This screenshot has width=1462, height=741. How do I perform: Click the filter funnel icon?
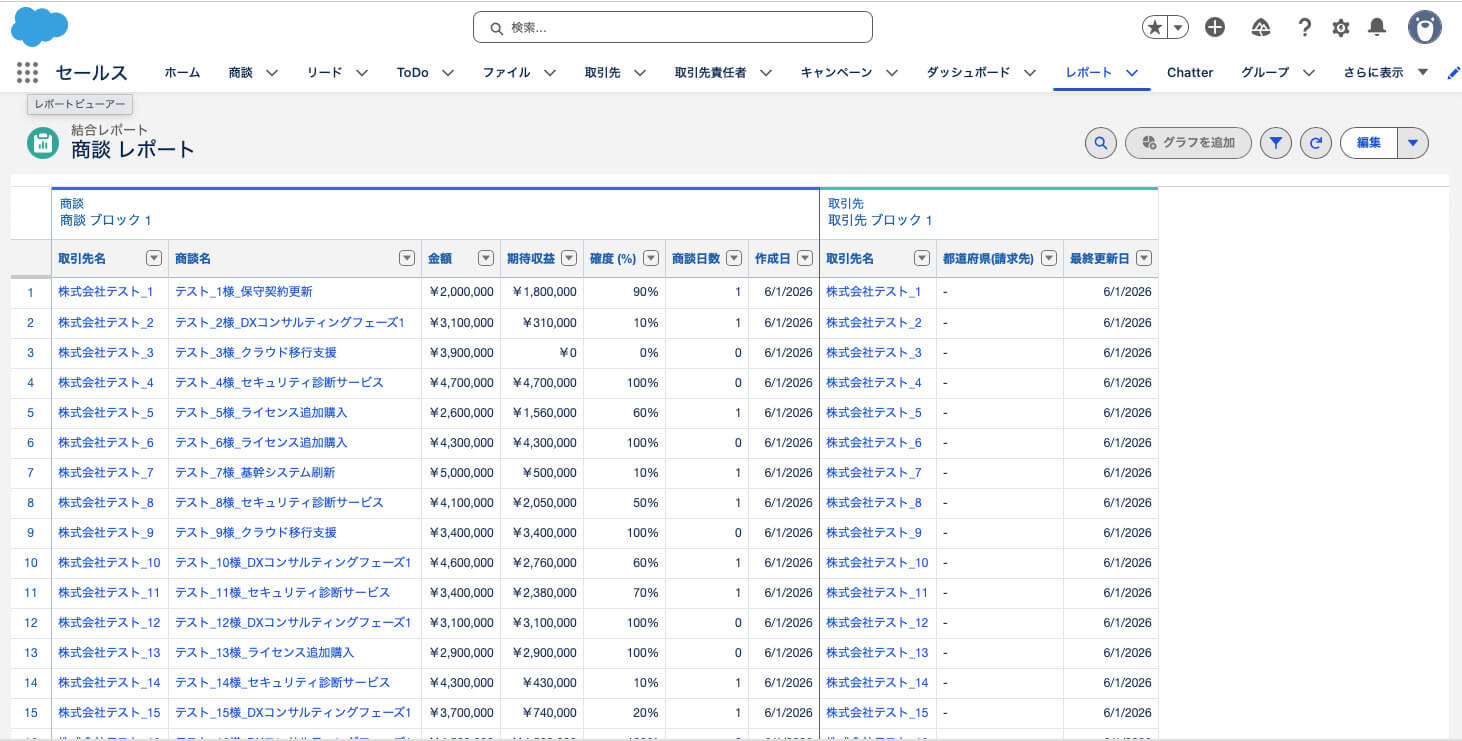click(x=1275, y=143)
